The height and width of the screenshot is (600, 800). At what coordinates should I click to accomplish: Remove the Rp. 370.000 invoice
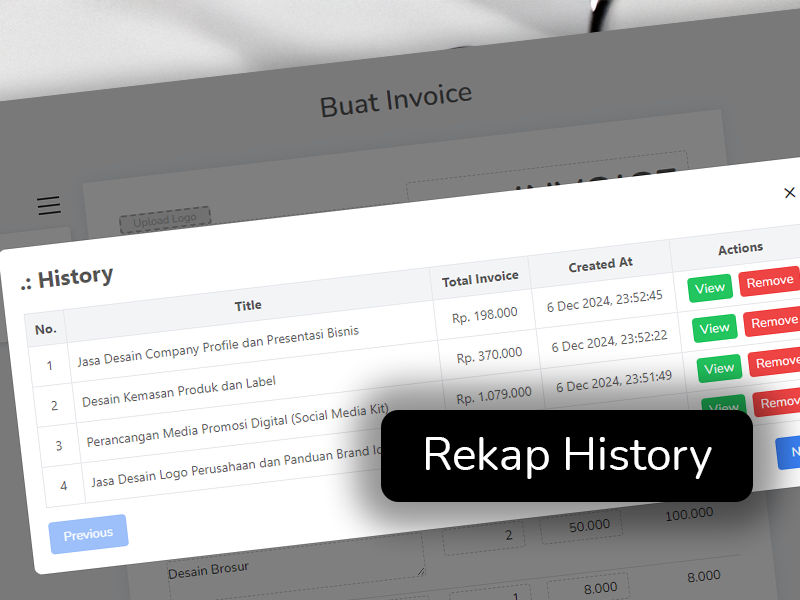pos(772,321)
